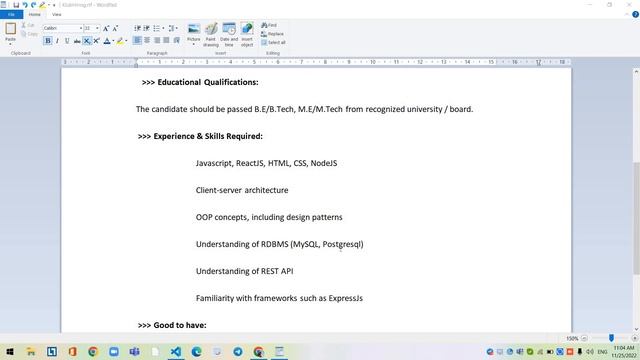Open the File menu

coord(11,14)
